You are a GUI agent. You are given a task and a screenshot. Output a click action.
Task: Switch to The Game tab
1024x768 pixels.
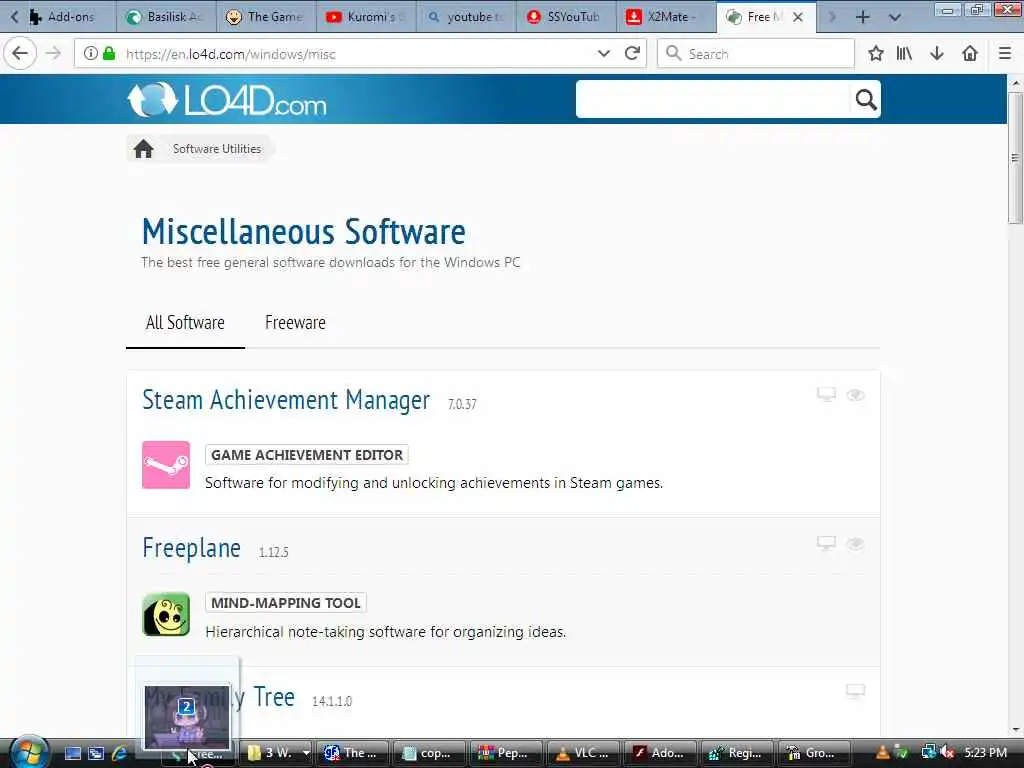click(x=266, y=17)
